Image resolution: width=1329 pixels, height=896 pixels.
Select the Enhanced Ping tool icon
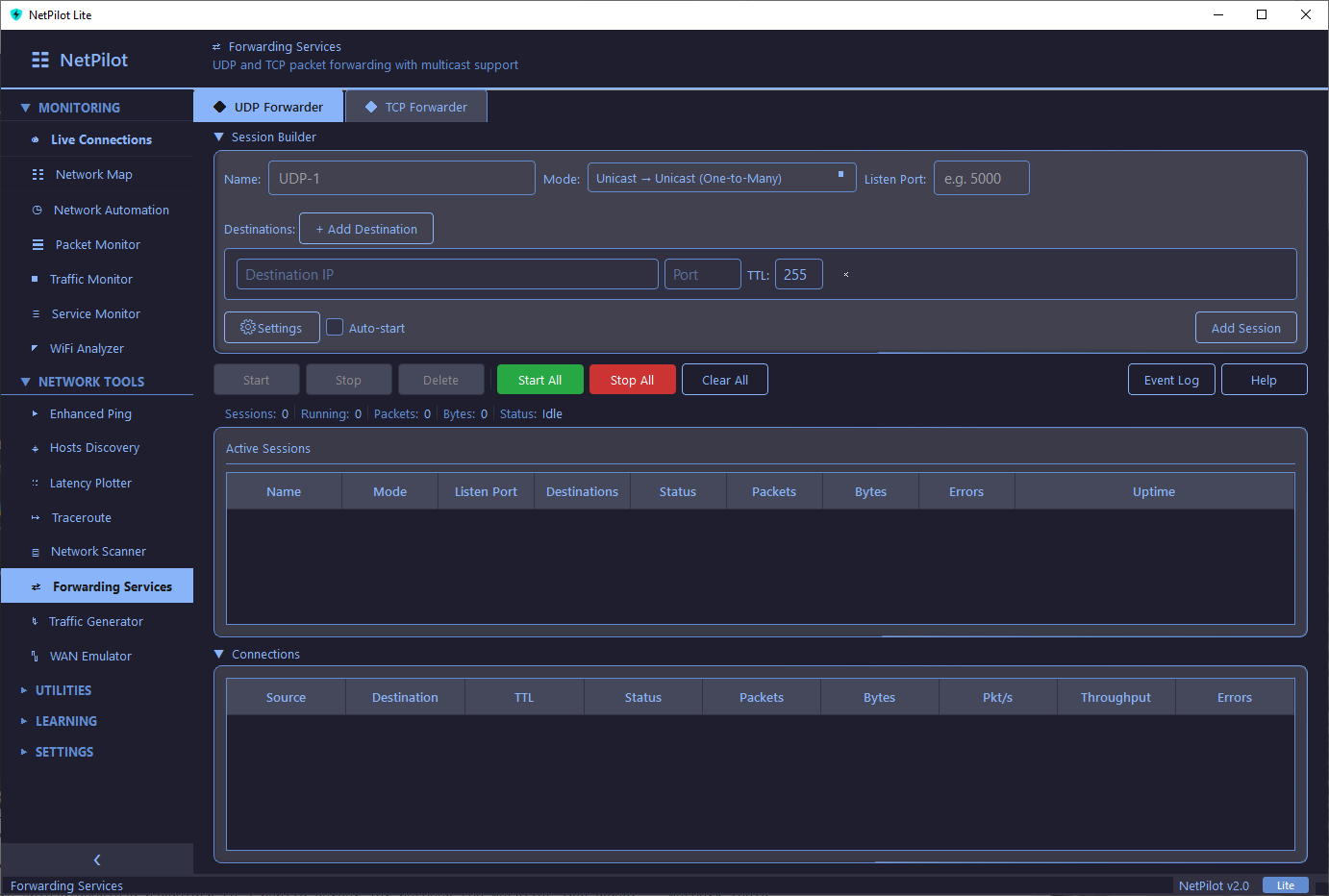pyautogui.click(x=37, y=413)
